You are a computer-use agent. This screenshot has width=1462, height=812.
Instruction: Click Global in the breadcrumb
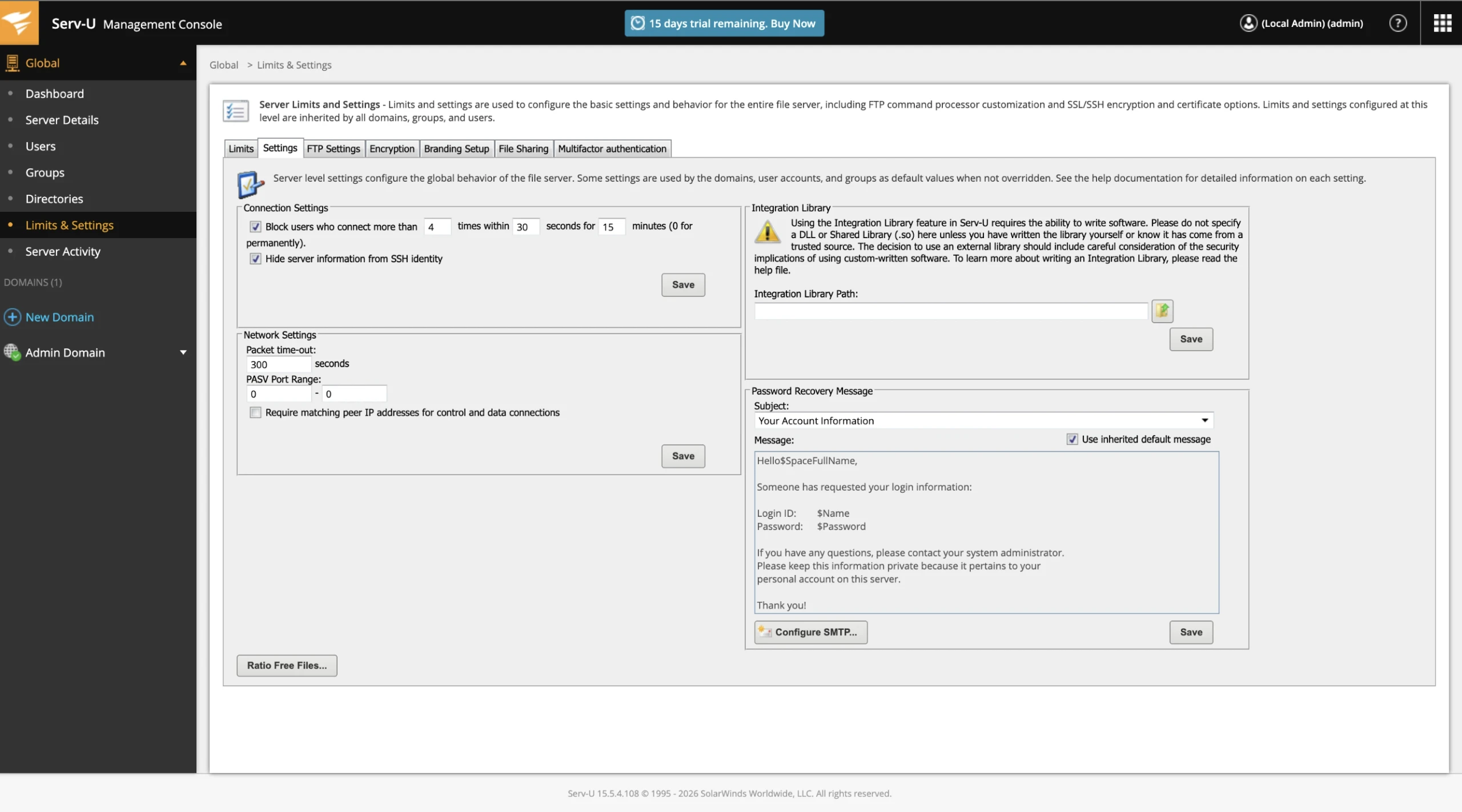pos(224,65)
